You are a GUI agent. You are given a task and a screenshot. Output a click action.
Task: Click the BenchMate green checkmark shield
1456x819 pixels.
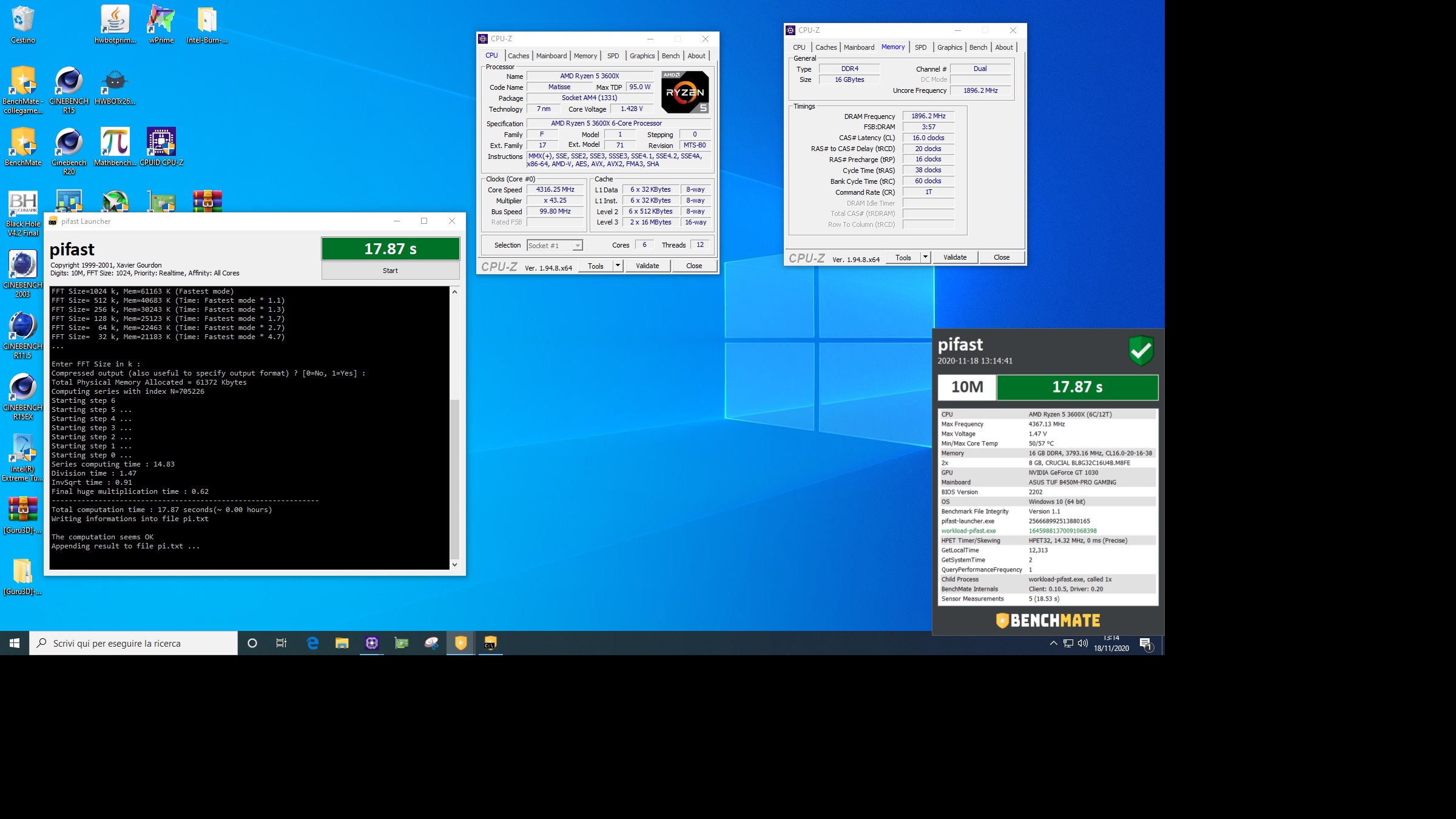(x=1141, y=350)
